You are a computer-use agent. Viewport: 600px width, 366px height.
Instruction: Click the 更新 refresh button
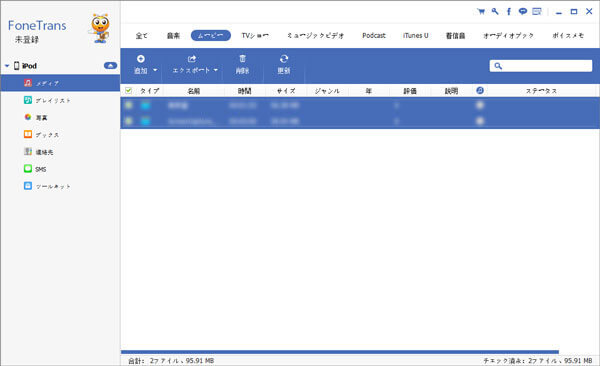point(284,65)
